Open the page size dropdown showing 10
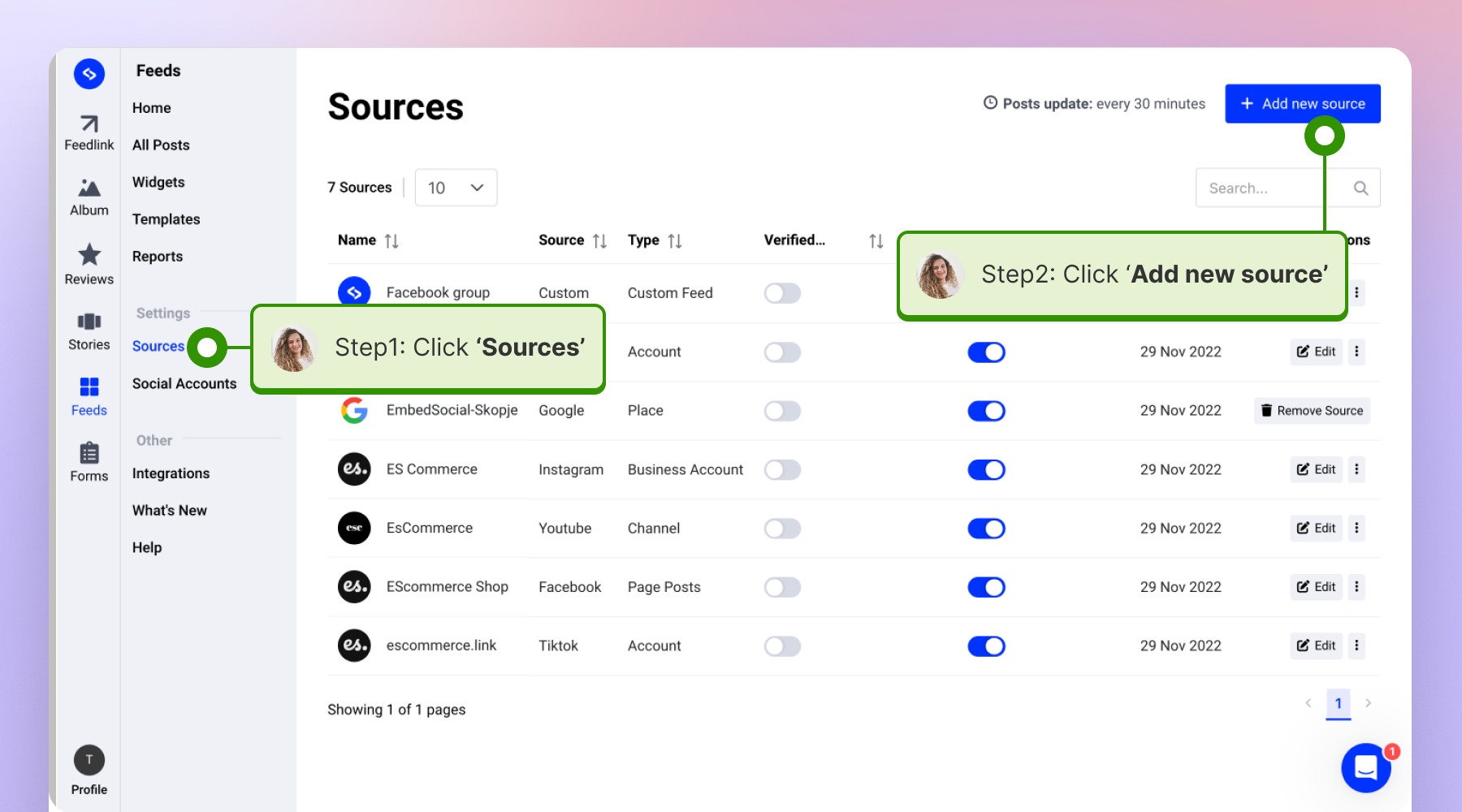The width and height of the screenshot is (1462, 812). click(455, 188)
